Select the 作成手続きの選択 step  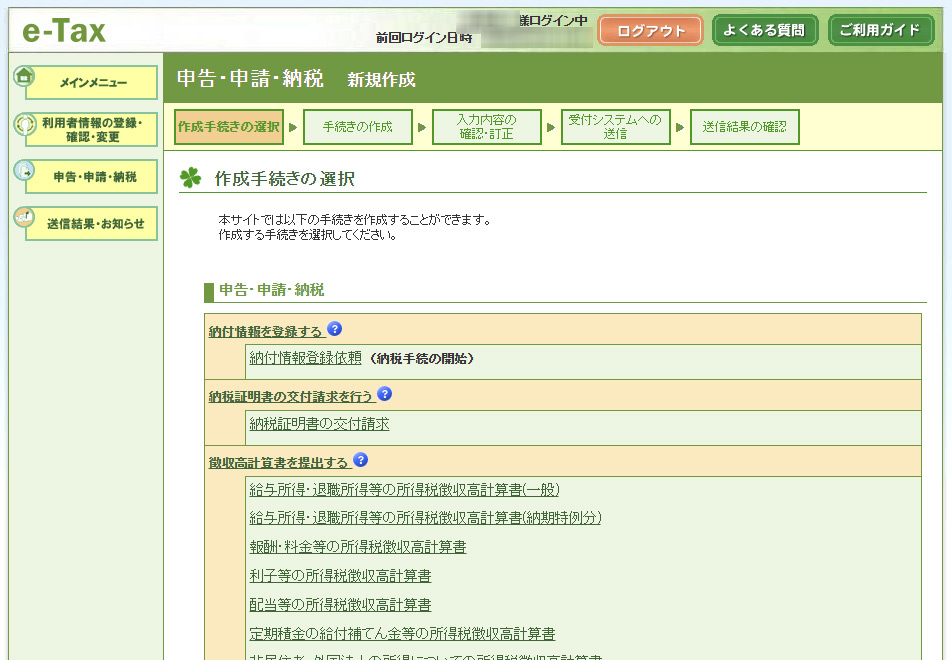229,127
